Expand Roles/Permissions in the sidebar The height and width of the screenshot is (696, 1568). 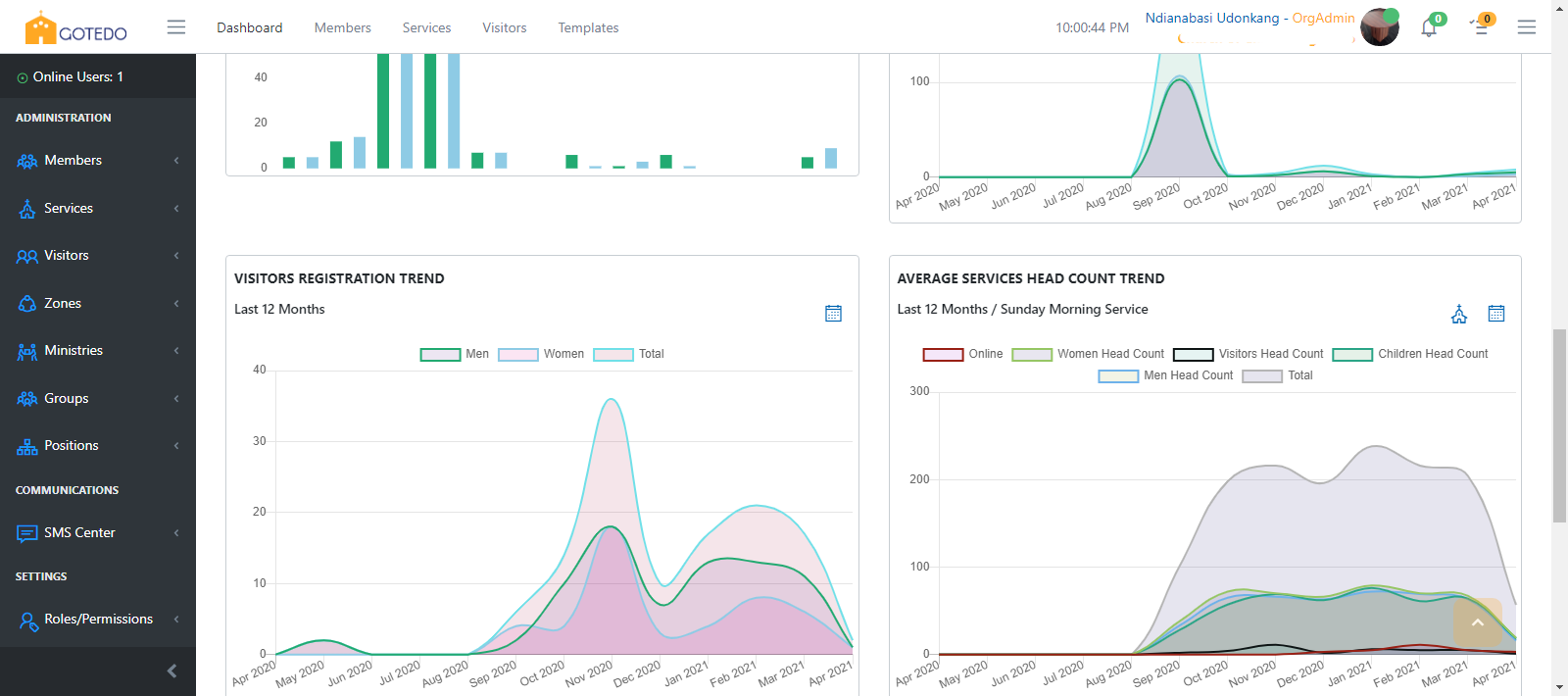(98, 620)
